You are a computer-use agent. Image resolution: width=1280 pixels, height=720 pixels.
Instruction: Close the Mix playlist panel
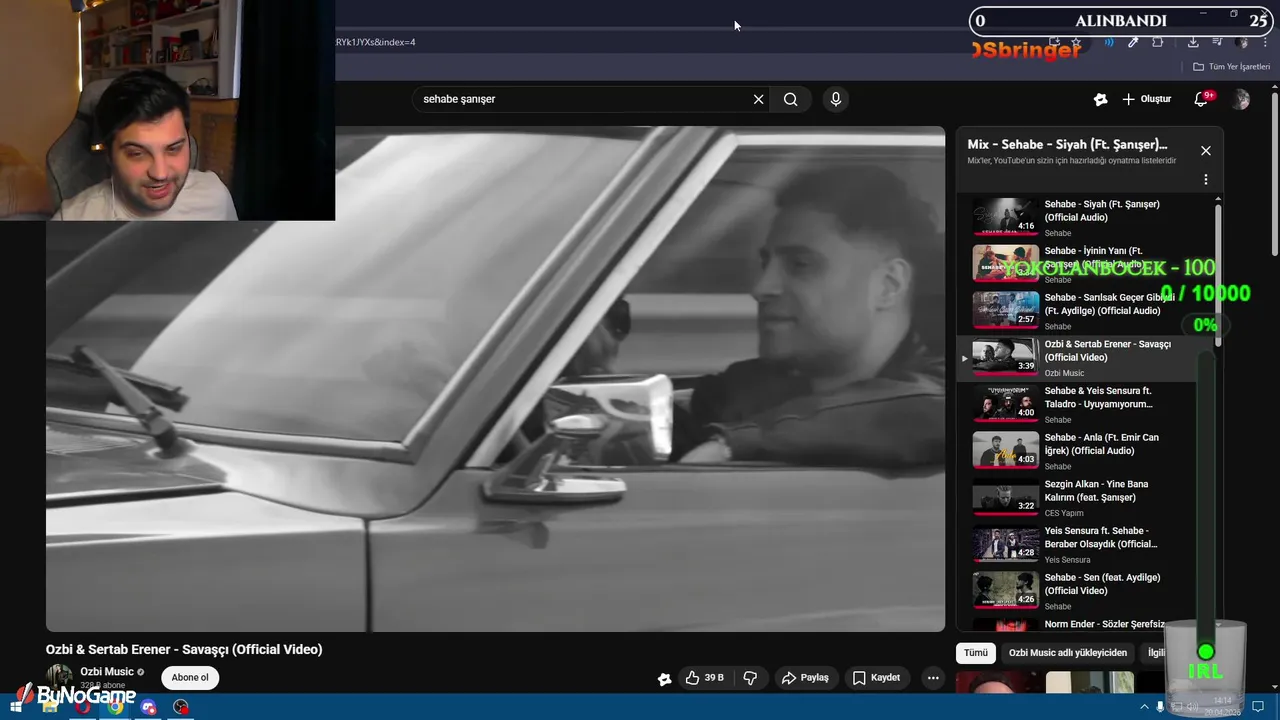1206,151
